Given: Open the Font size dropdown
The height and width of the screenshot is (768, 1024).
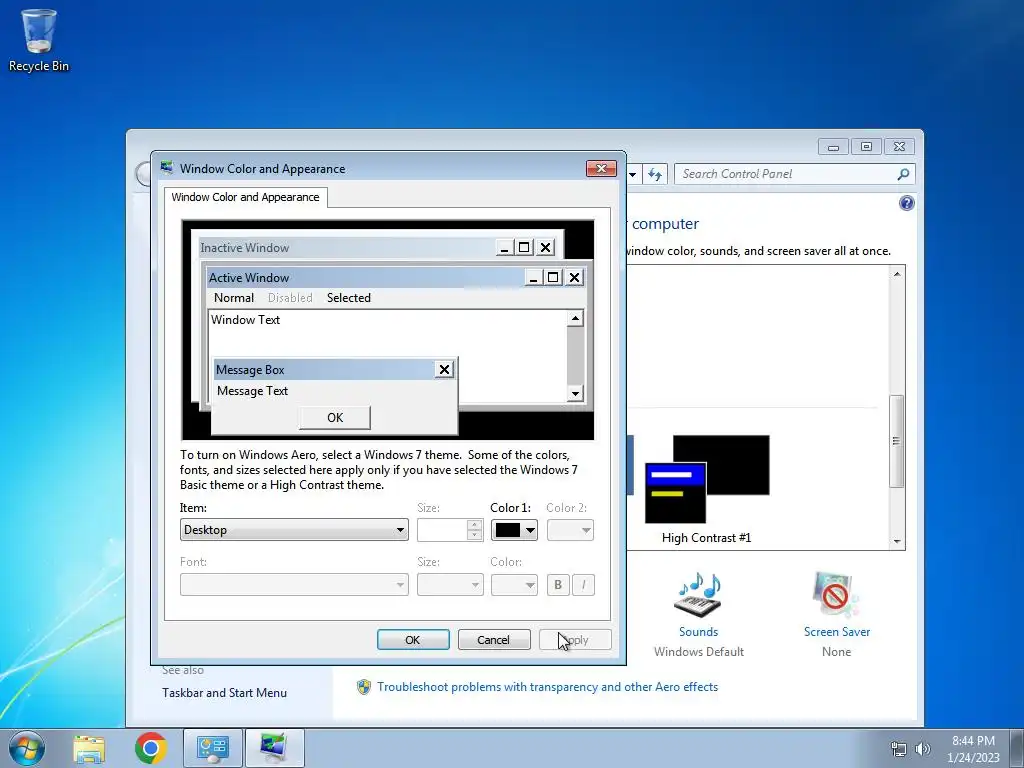Looking at the screenshot, I should coord(450,584).
